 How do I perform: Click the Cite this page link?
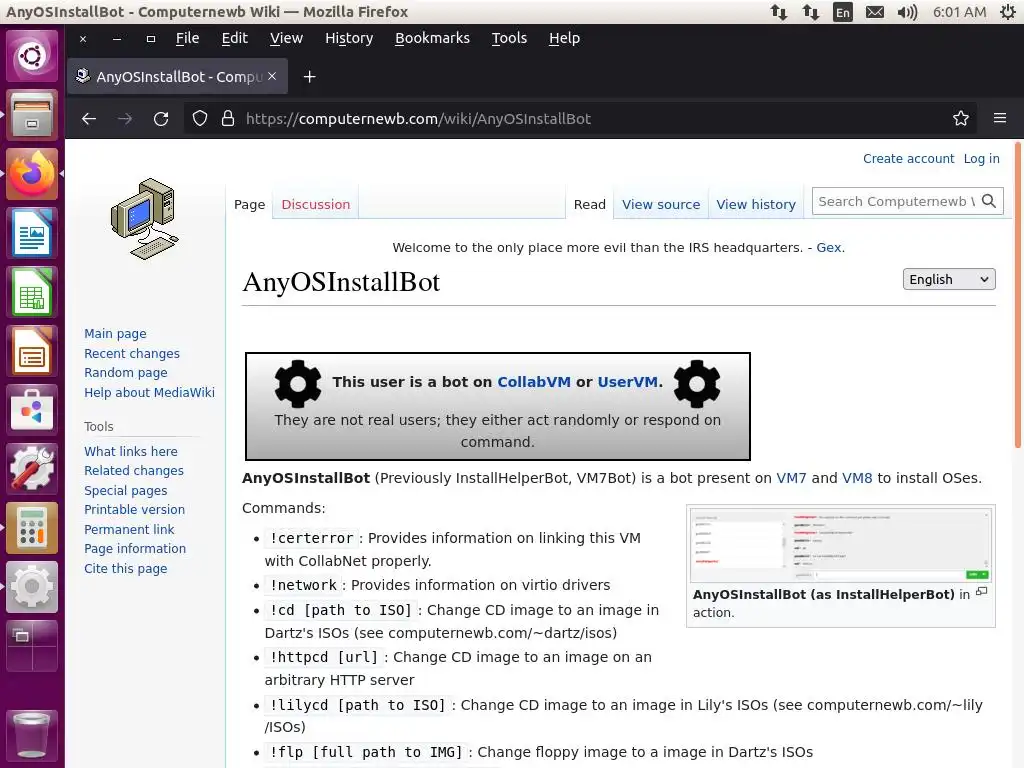click(x=125, y=568)
